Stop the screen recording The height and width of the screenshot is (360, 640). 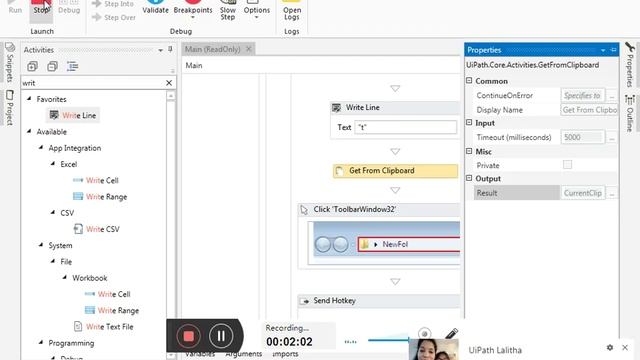(189, 336)
